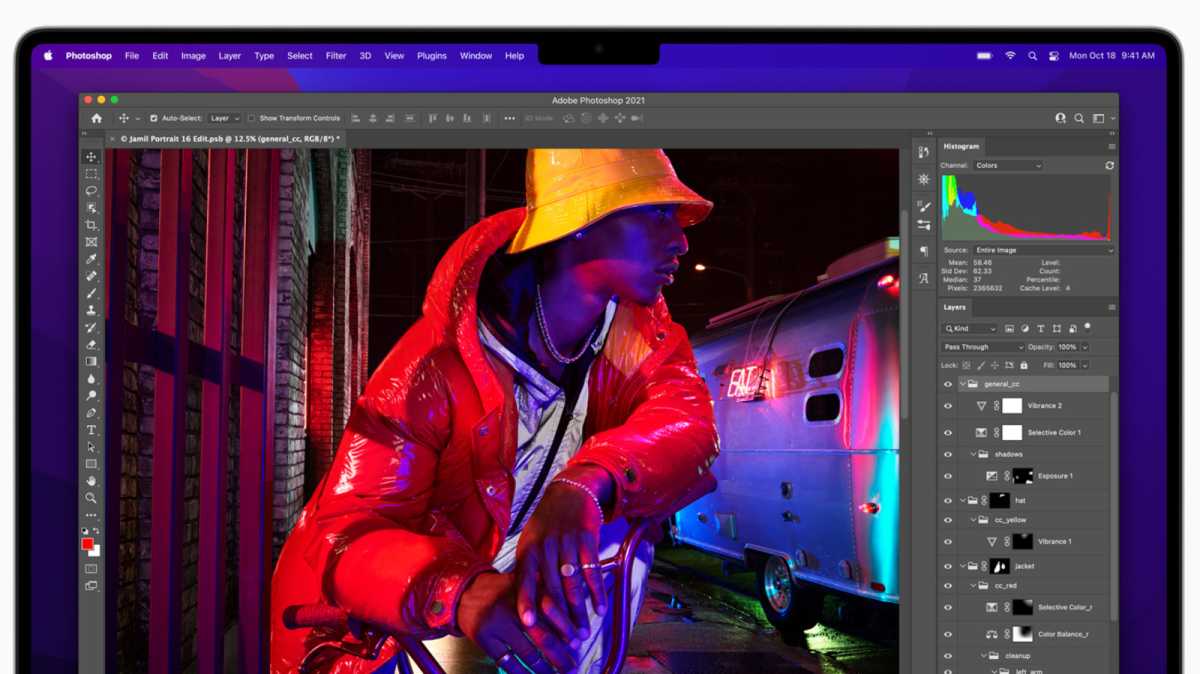This screenshot has height=674, width=1200.
Task: Open the Histogram panel options menu
Action: click(1111, 146)
